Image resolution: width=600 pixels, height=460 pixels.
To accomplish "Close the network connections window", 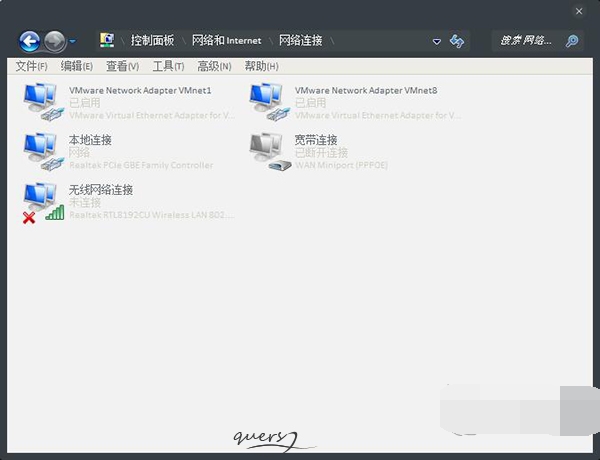I will click(579, 11).
